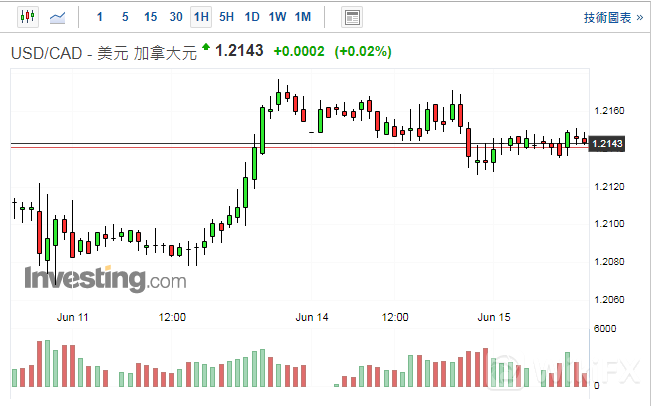The width and height of the screenshot is (651, 406).
Task: Select the 1H timeframe
Action: pyautogui.click(x=201, y=17)
